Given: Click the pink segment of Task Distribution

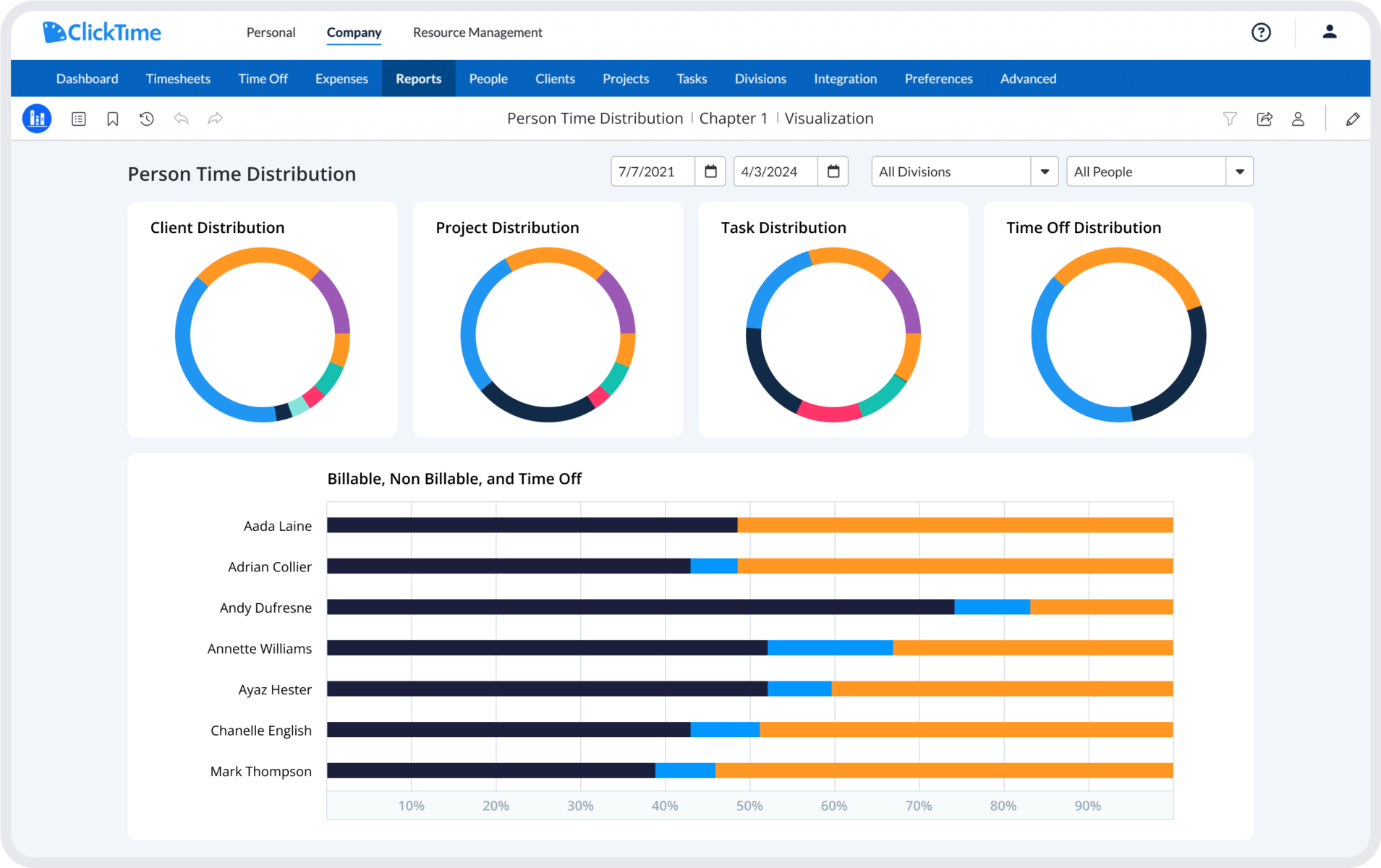Looking at the screenshot, I should pos(830,414).
